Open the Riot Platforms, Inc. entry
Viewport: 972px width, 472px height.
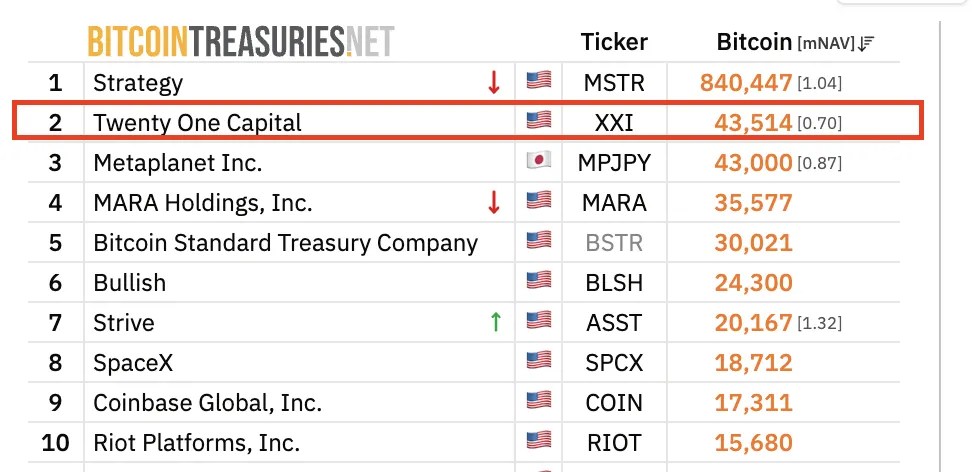tap(197, 443)
